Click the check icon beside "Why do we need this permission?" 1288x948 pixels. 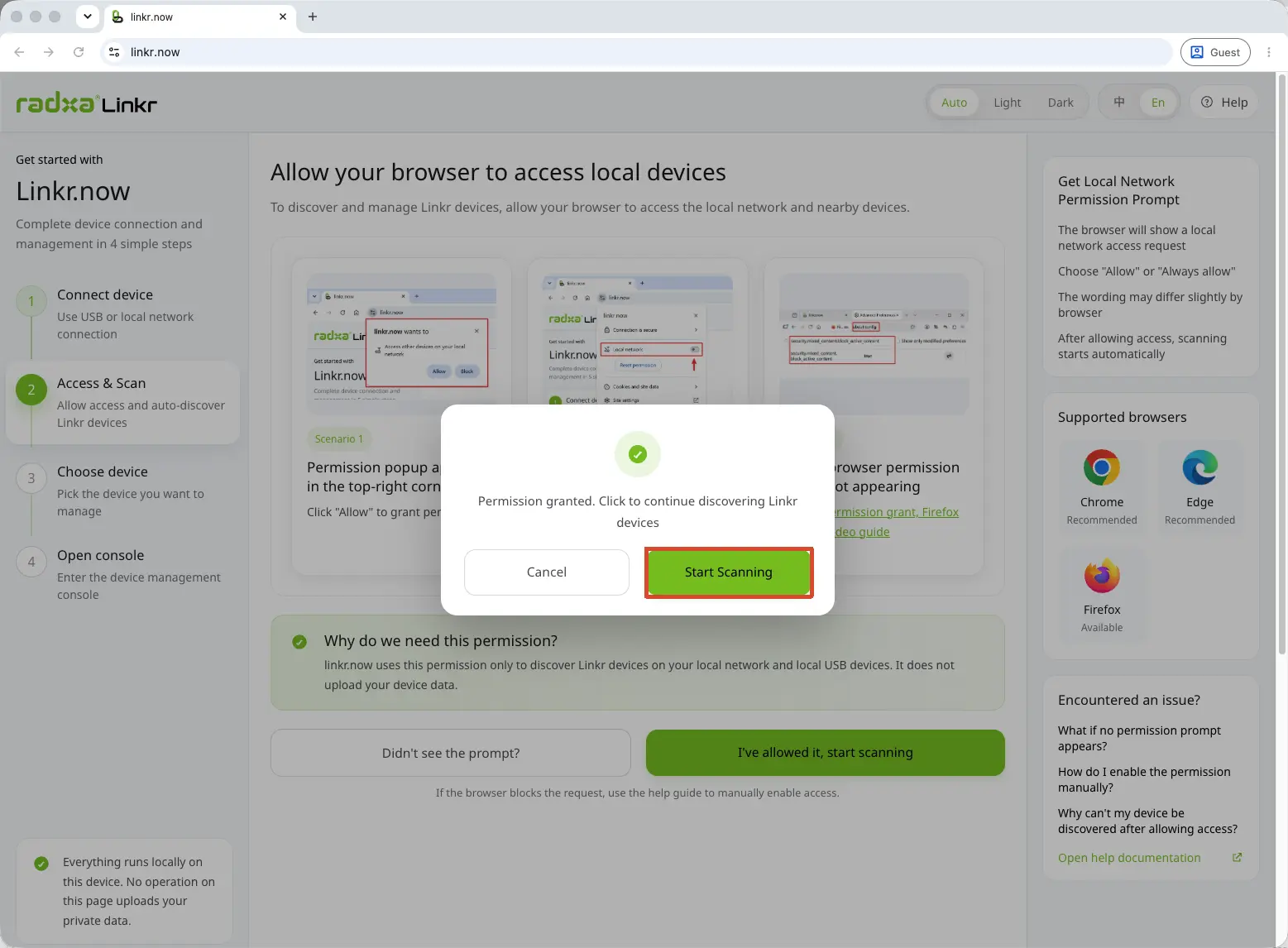(299, 642)
